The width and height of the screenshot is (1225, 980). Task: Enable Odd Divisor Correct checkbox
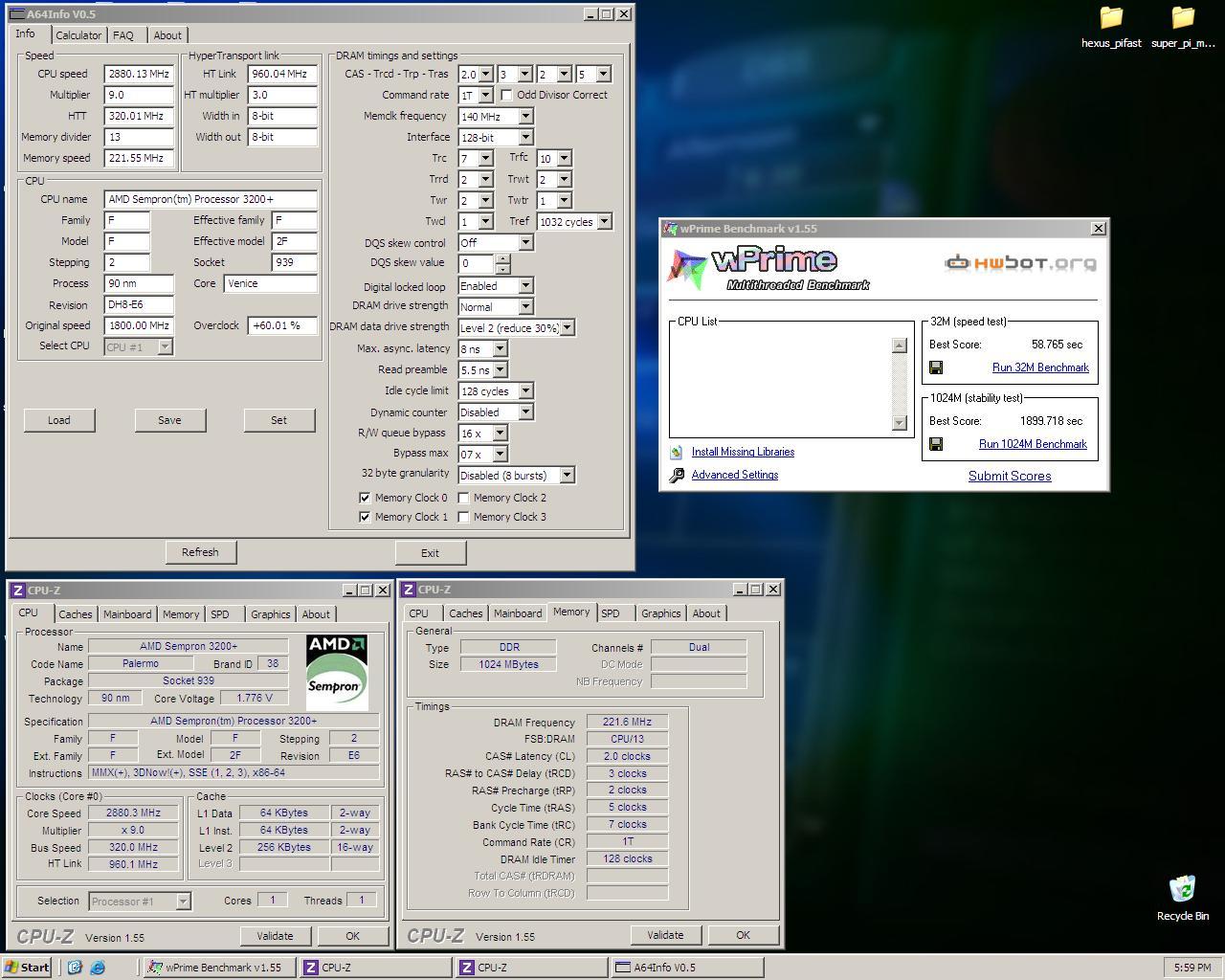(x=506, y=95)
